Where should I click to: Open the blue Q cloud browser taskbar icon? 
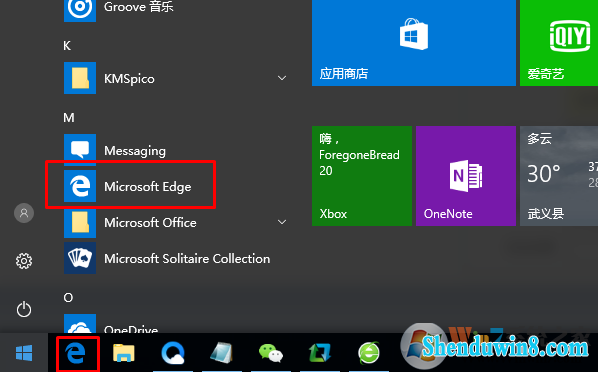point(173,353)
